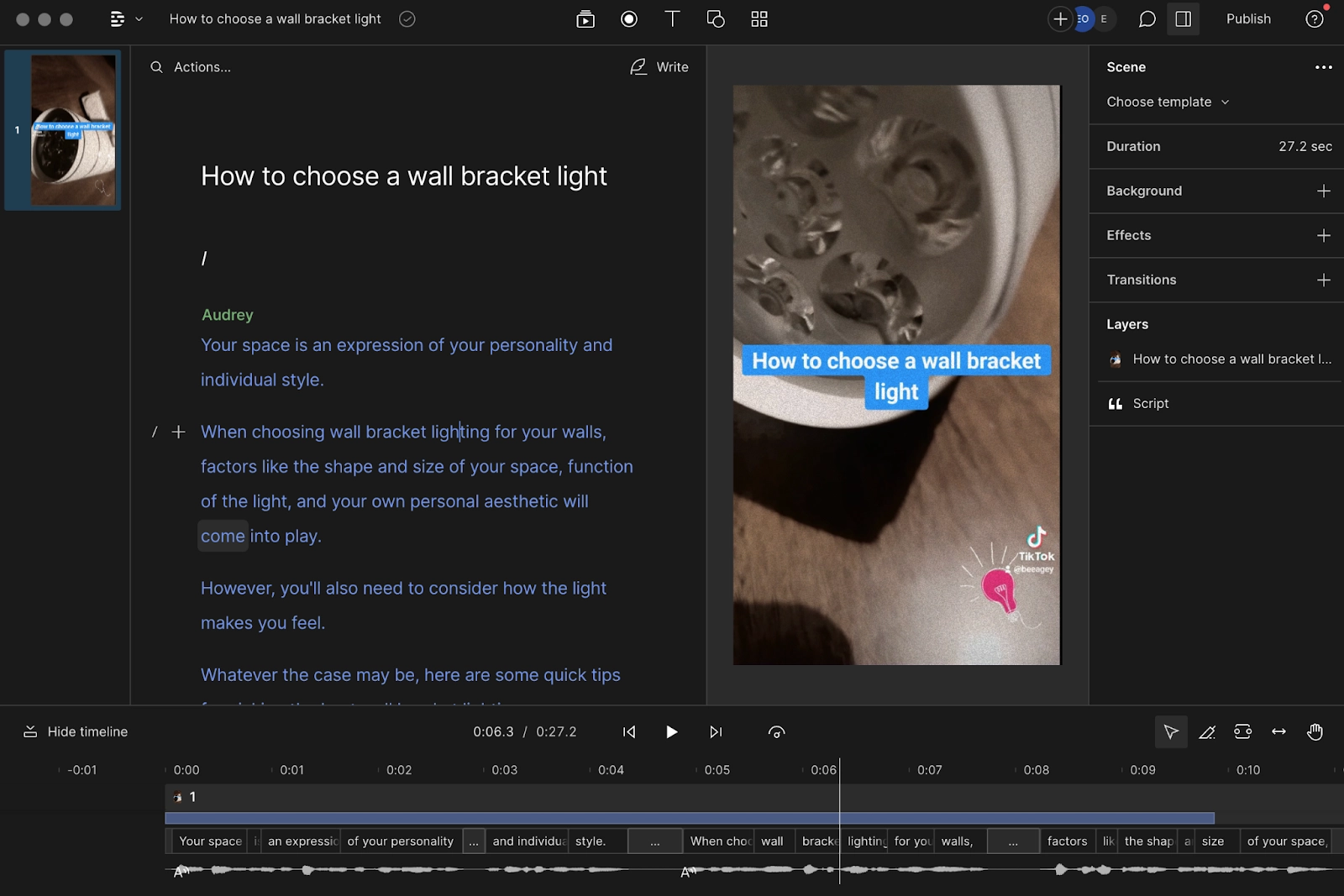
Task: Toggle the right sidebar panel icon
Action: point(1183,18)
